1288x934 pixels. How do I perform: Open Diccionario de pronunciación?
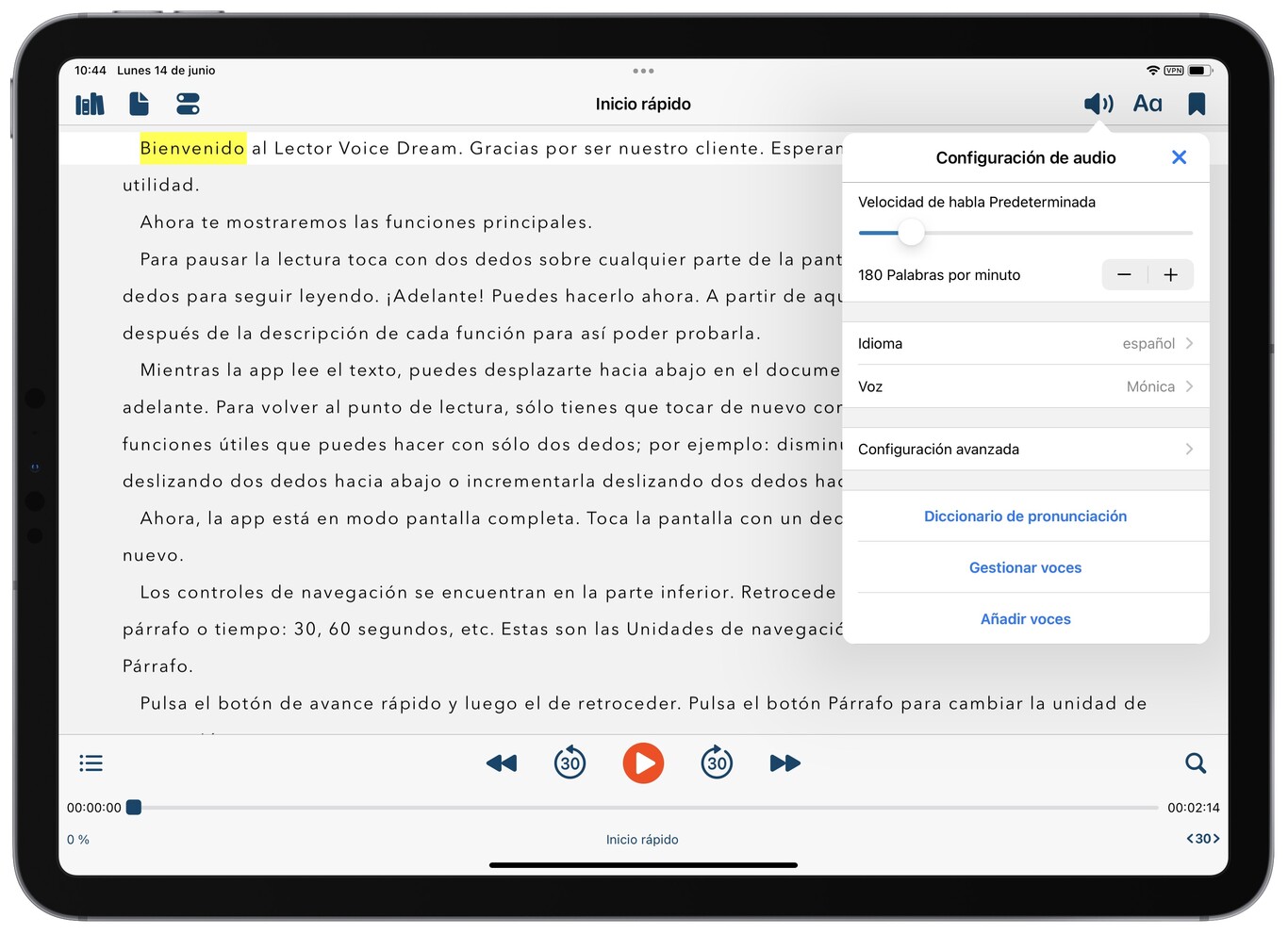tap(1026, 516)
